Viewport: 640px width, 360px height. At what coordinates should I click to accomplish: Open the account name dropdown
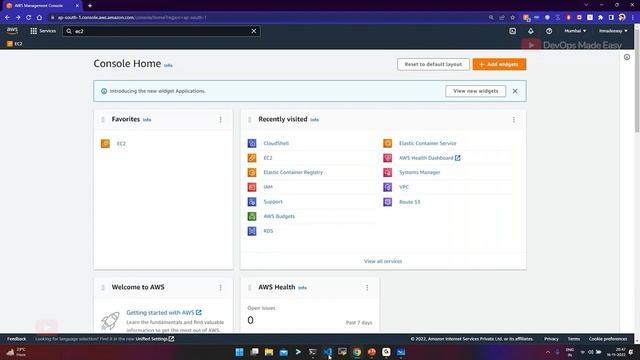click(613, 31)
